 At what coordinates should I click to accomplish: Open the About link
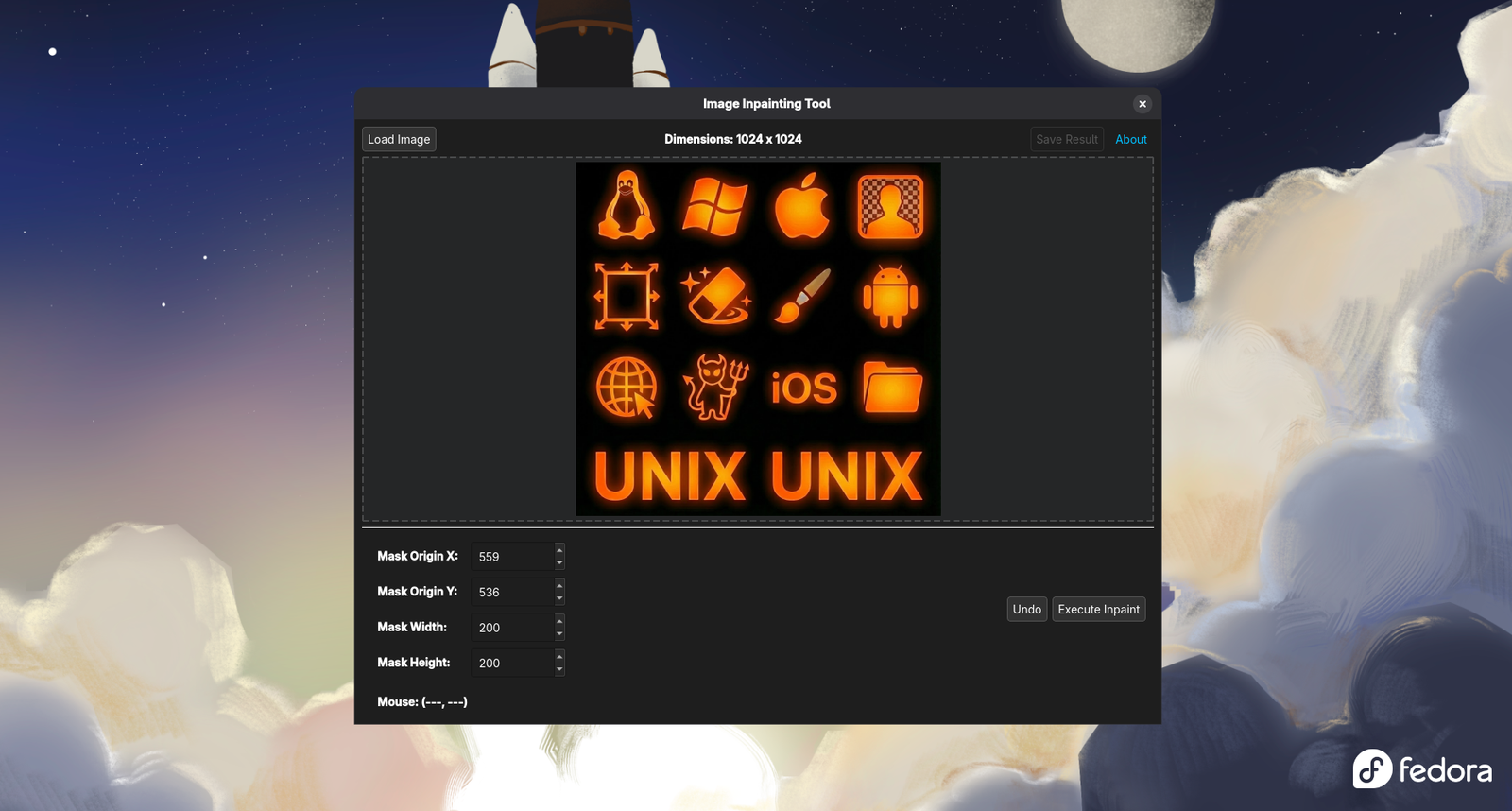coord(1131,139)
